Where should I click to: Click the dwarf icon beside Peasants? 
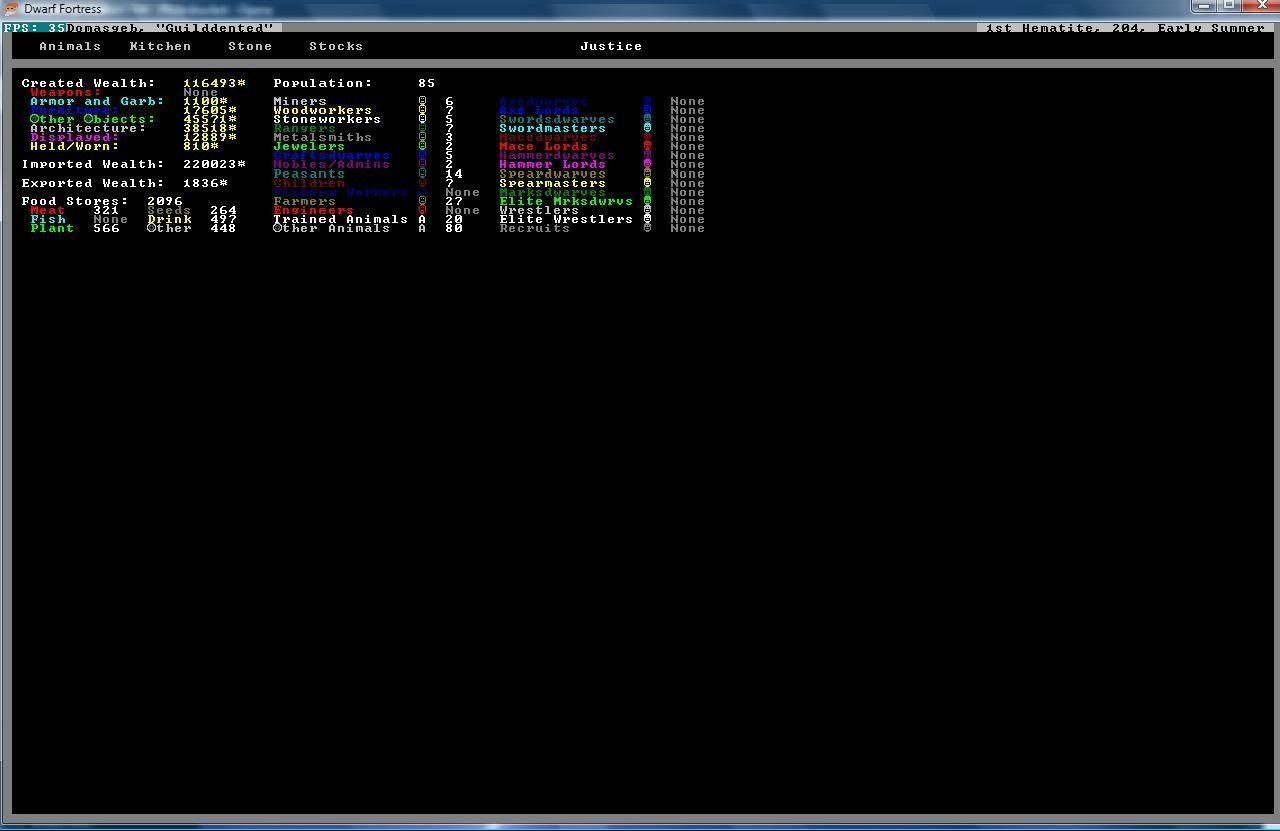point(422,174)
